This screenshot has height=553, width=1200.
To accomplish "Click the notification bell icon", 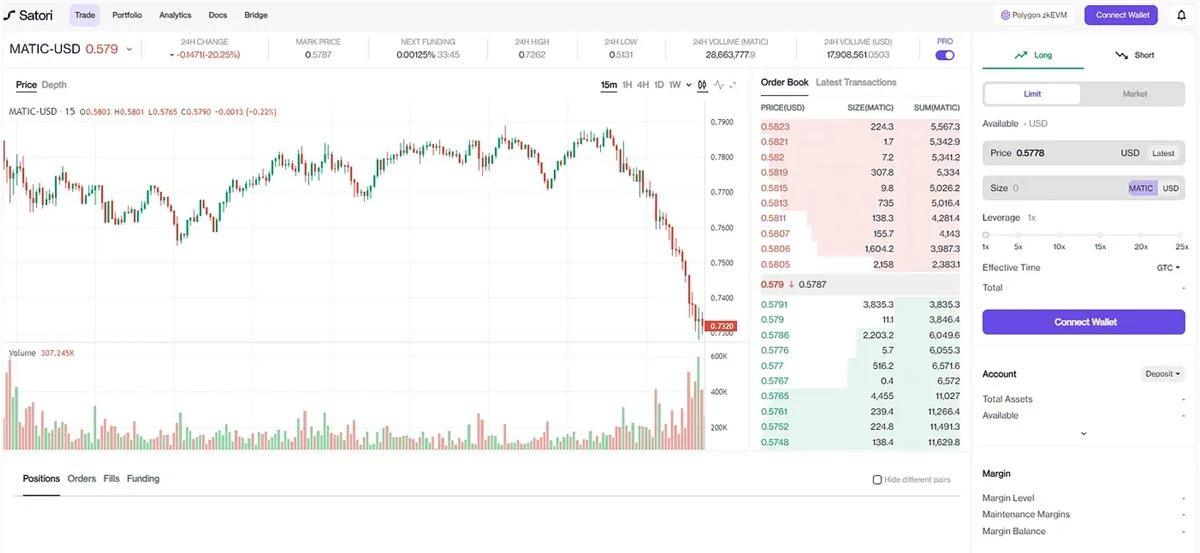I will click(x=1179, y=15).
